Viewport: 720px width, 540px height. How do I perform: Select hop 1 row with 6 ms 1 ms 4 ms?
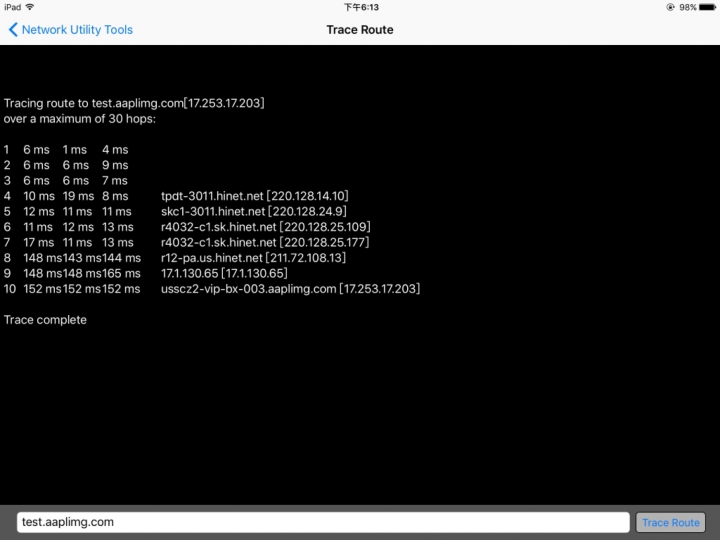point(66,150)
